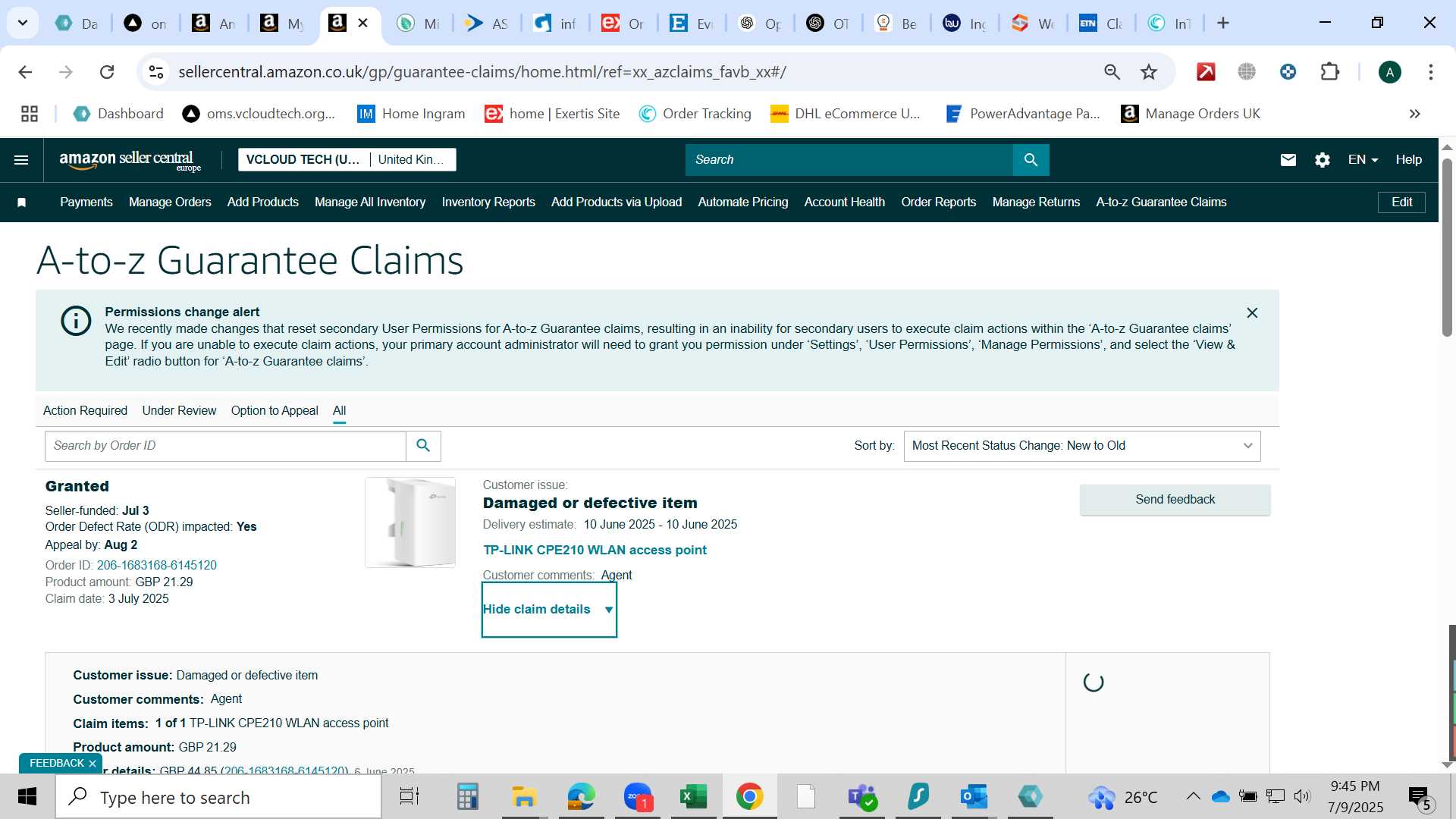Switch to the Option to Appeal tab
Viewport: 1456px width, 819px height.
[x=275, y=411]
